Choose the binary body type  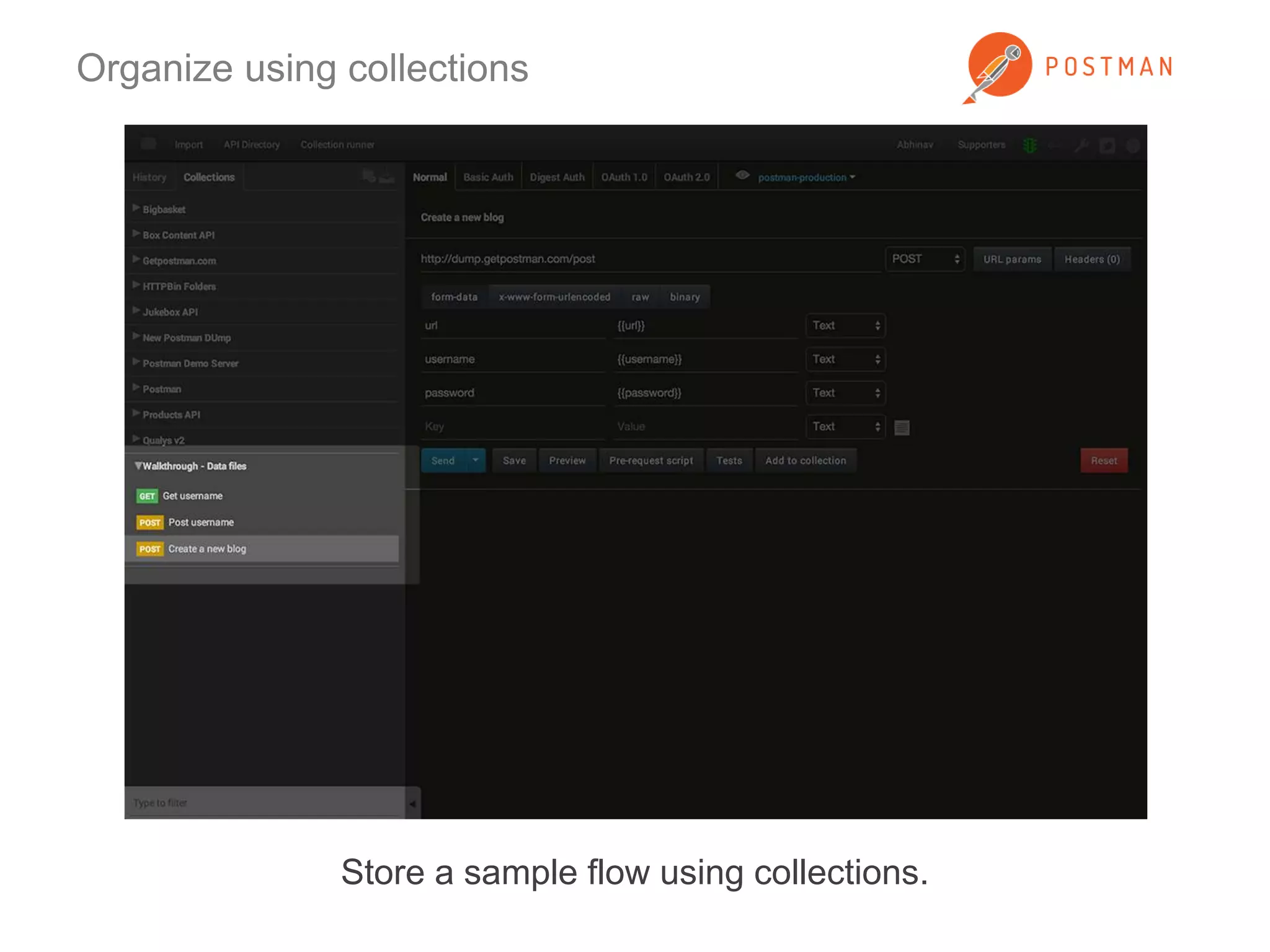[x=685, y=297]
